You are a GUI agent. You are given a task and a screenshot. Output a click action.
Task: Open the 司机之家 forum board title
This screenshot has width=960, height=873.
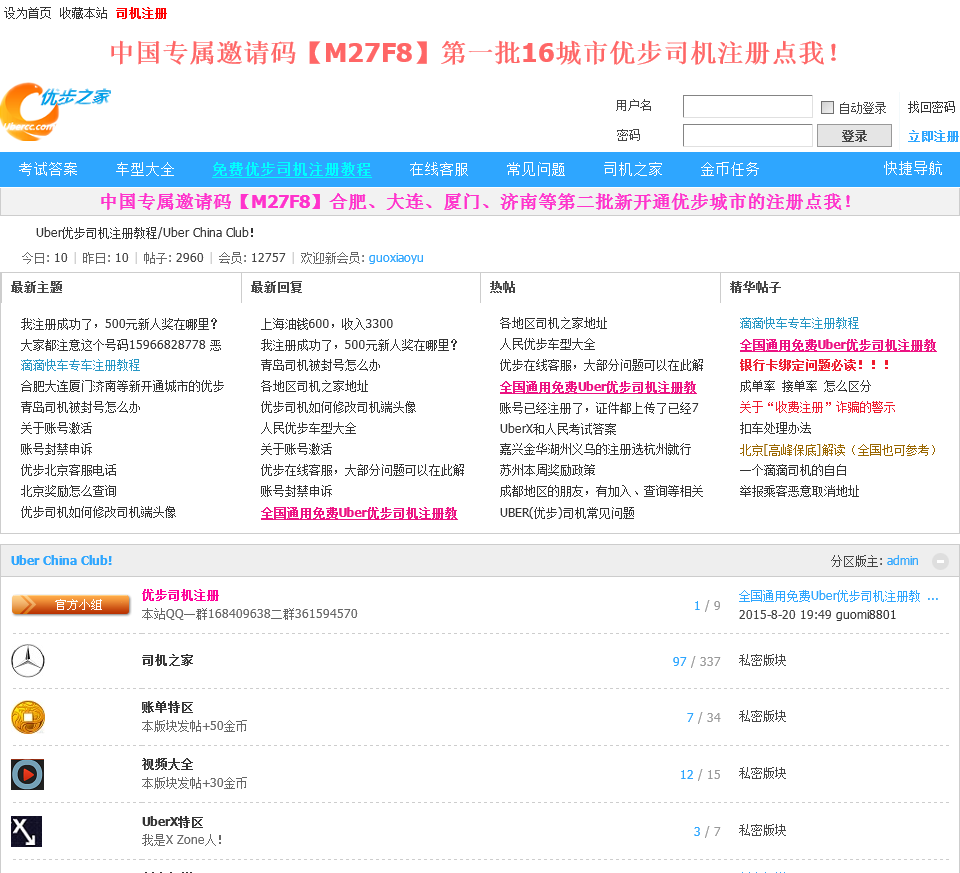coord(167,660)
